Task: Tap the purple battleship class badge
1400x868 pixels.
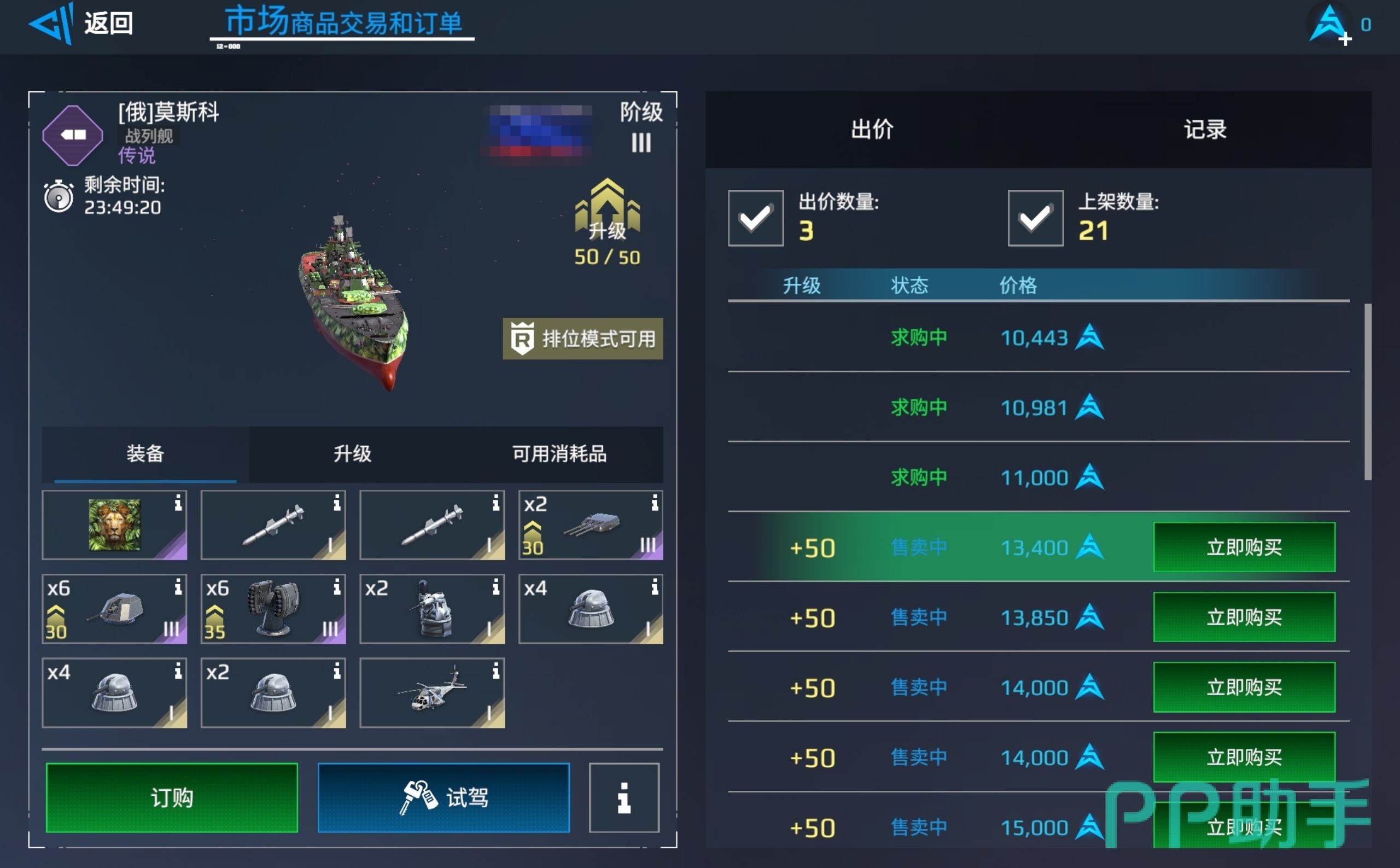Action: click(x=73, y=135)
